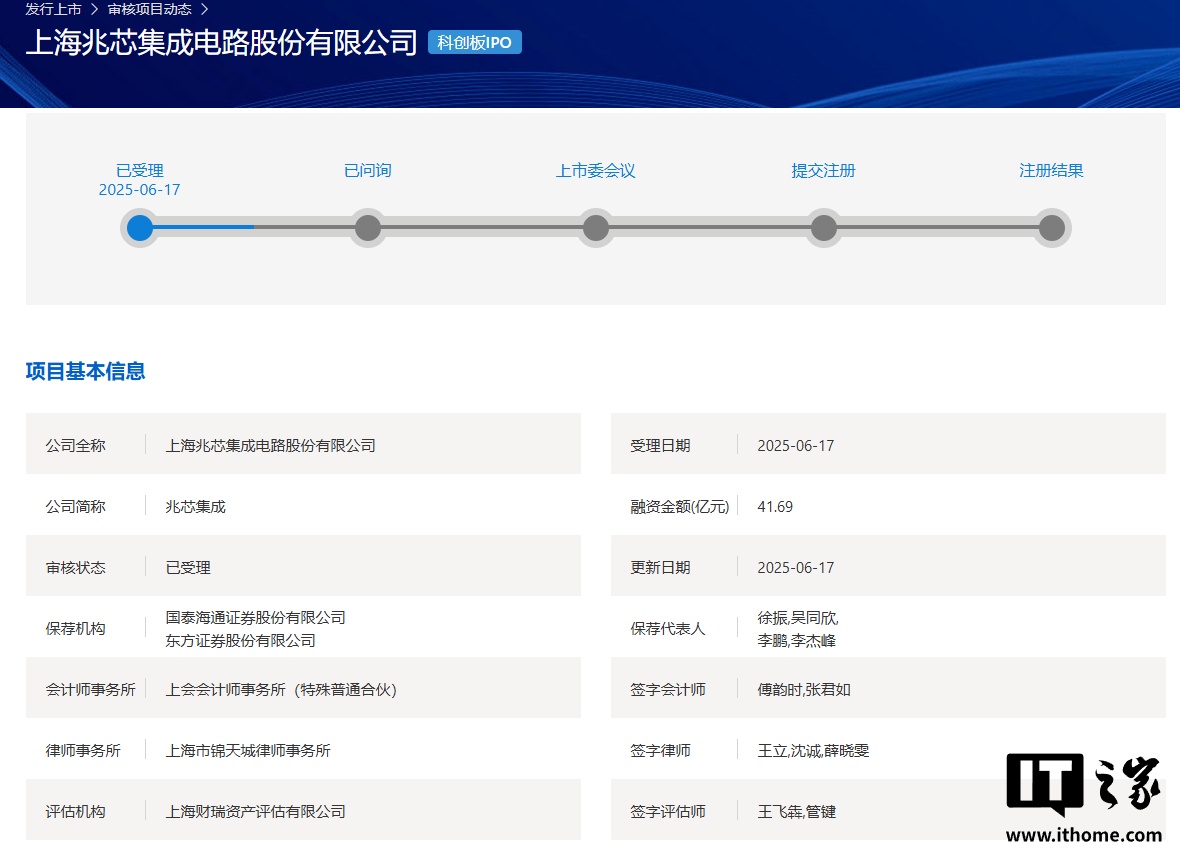This screenshot has height=857, width=1180.
Task: Click the 保荐机构 field label
Action: tap(75, 628)
